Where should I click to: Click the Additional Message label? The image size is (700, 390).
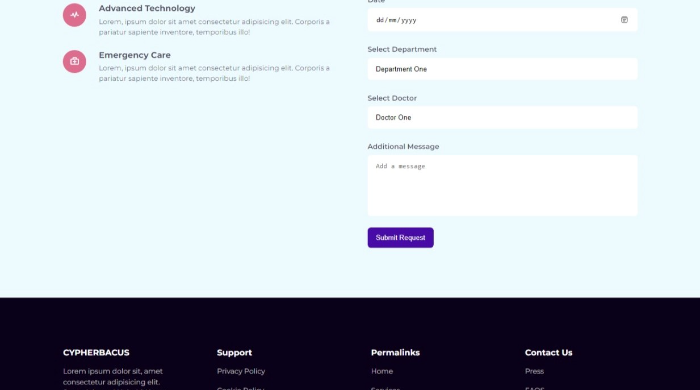point(403,146)
